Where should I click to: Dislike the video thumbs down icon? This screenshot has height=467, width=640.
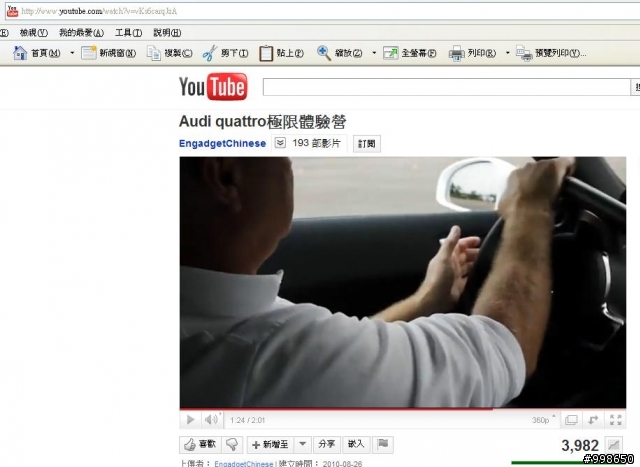232,445
